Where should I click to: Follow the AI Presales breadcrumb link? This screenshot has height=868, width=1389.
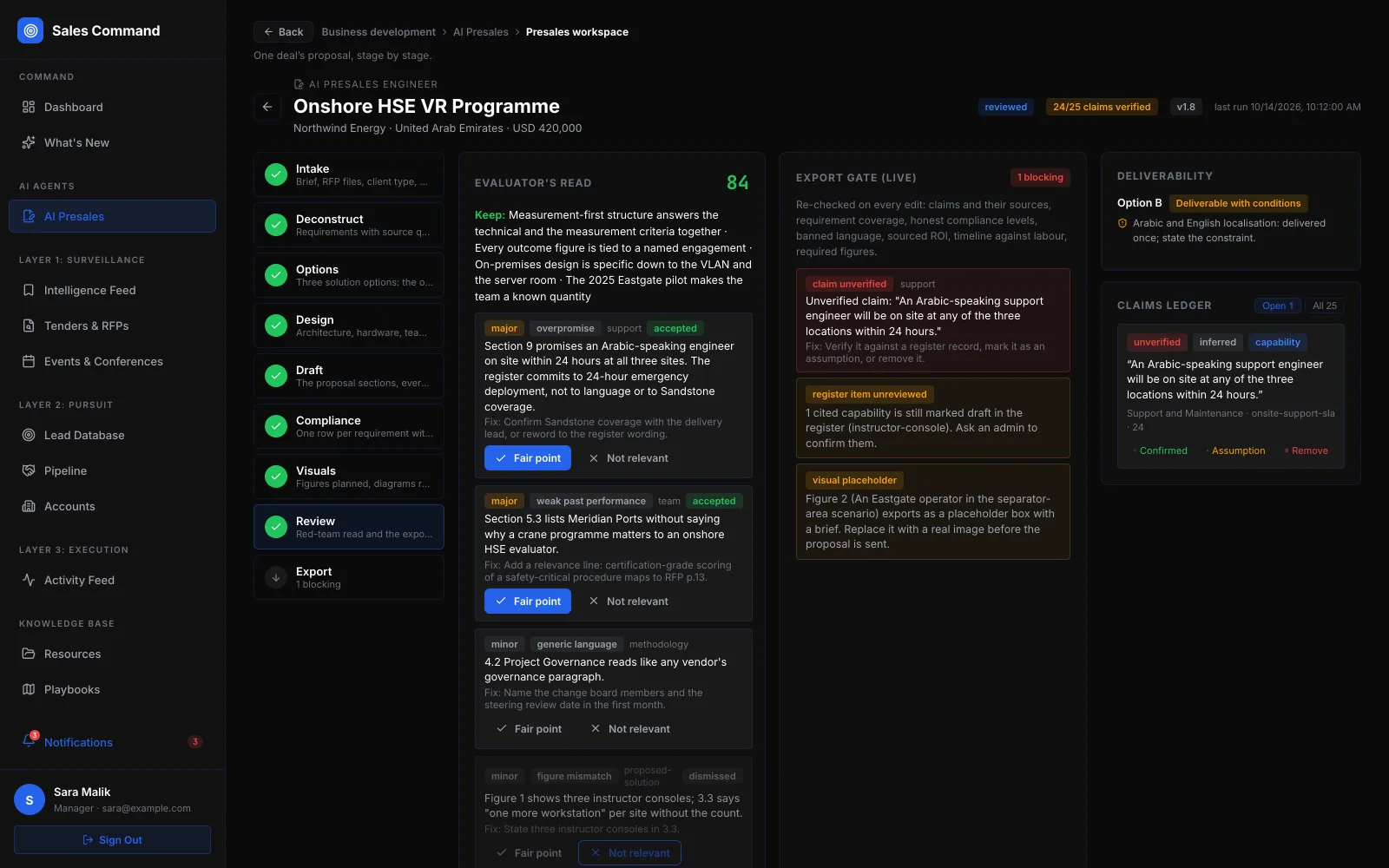pyautogui.click(x=481, y=32)
